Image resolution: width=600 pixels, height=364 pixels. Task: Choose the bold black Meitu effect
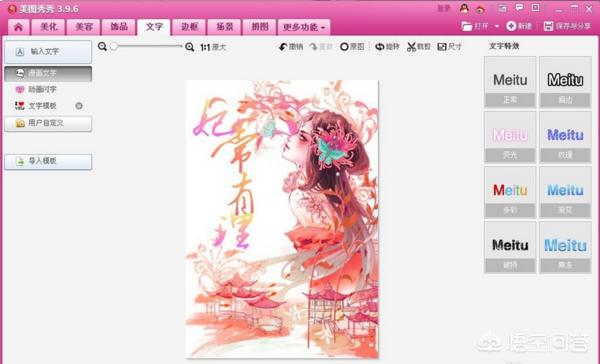click(510, 247)
